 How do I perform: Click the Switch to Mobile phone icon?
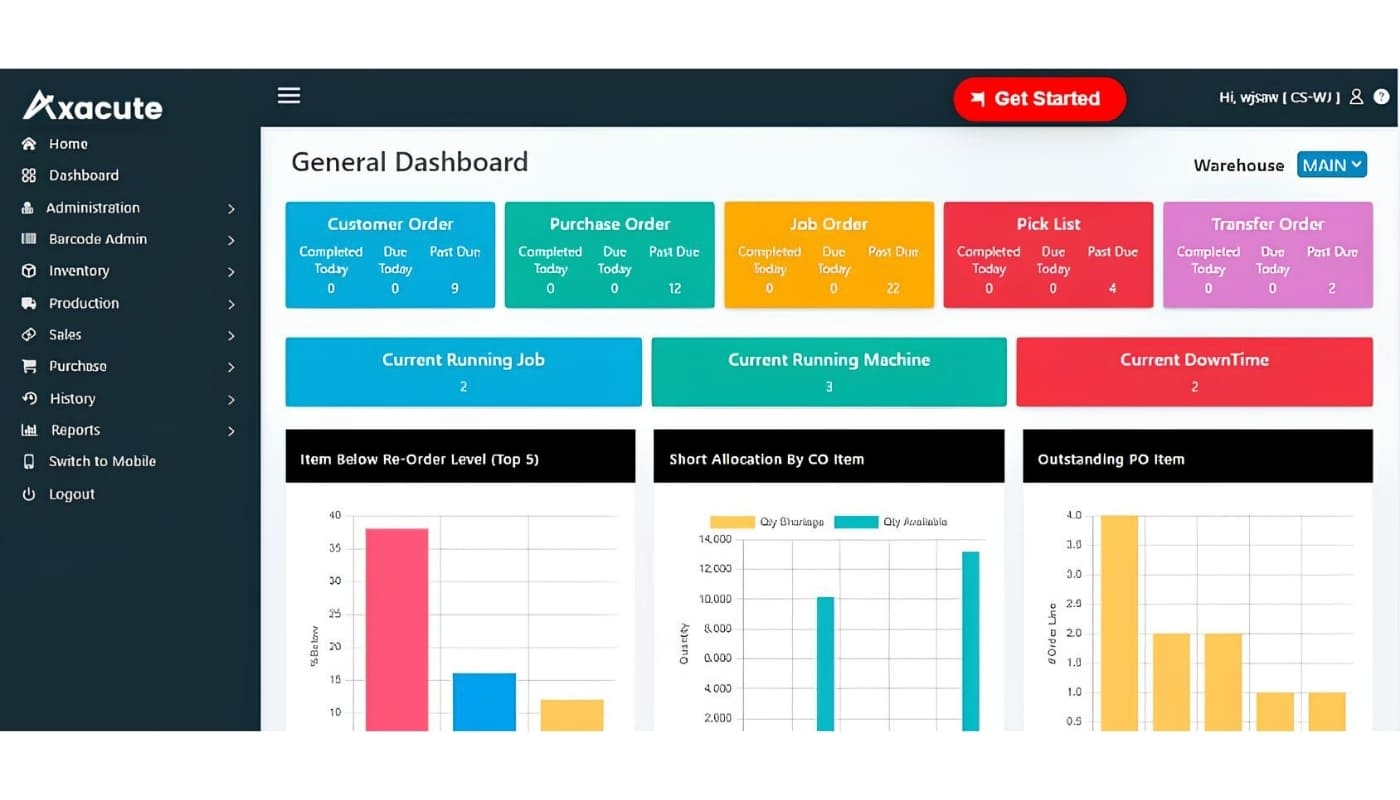tap(29, 462)
